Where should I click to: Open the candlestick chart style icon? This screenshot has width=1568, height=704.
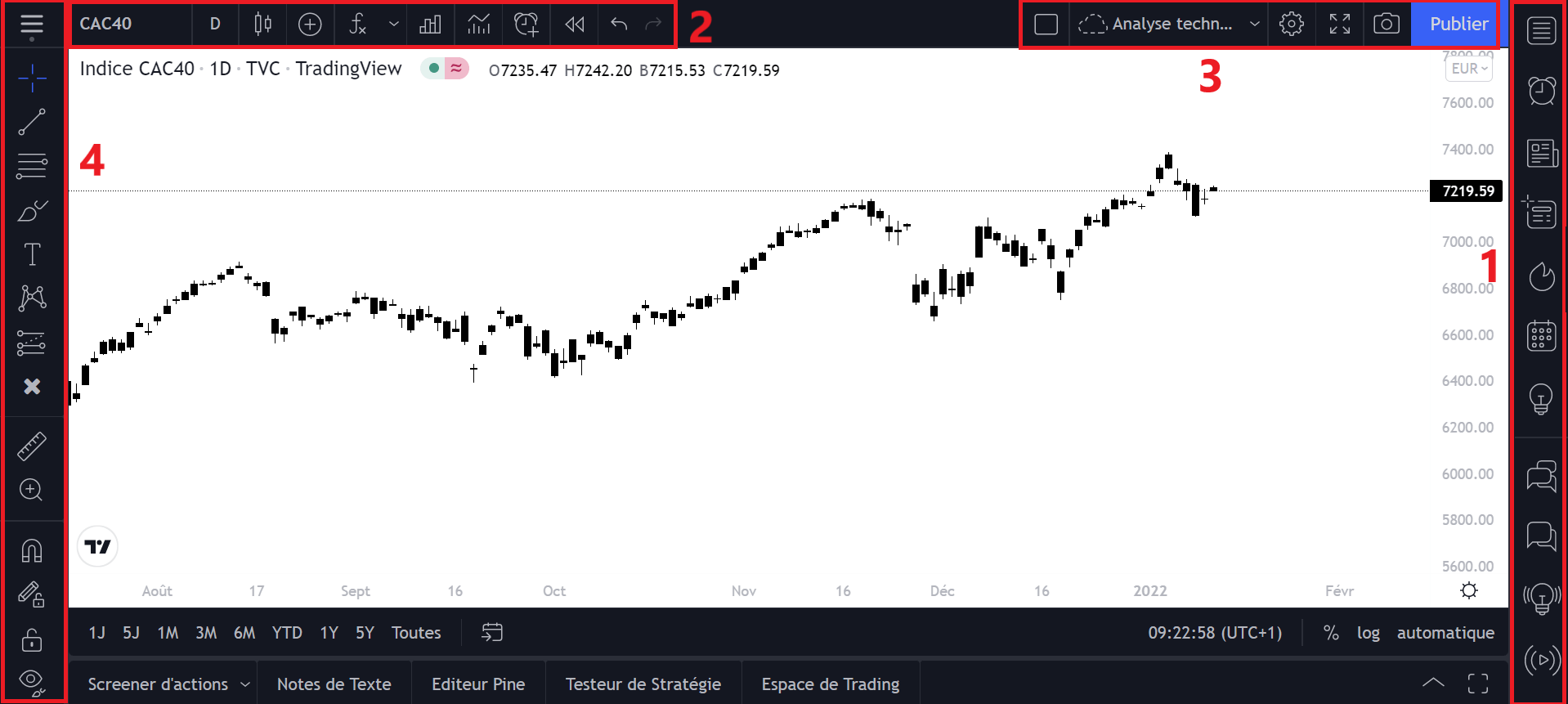(x=262, y=25)
